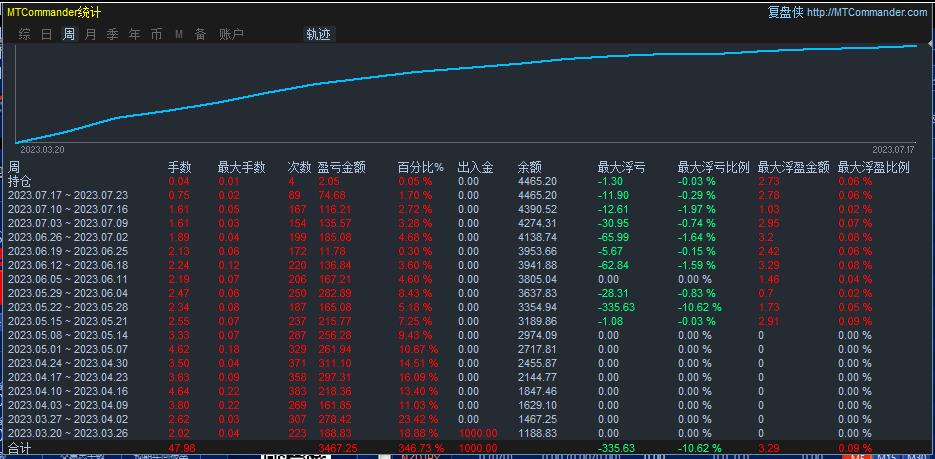
Task: Open the 币 currency tab
Action: [156, 35]
